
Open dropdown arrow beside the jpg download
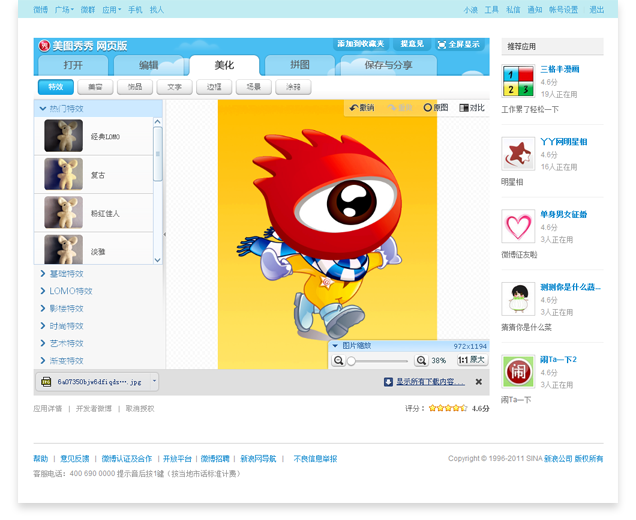click(x=154, y=381)
